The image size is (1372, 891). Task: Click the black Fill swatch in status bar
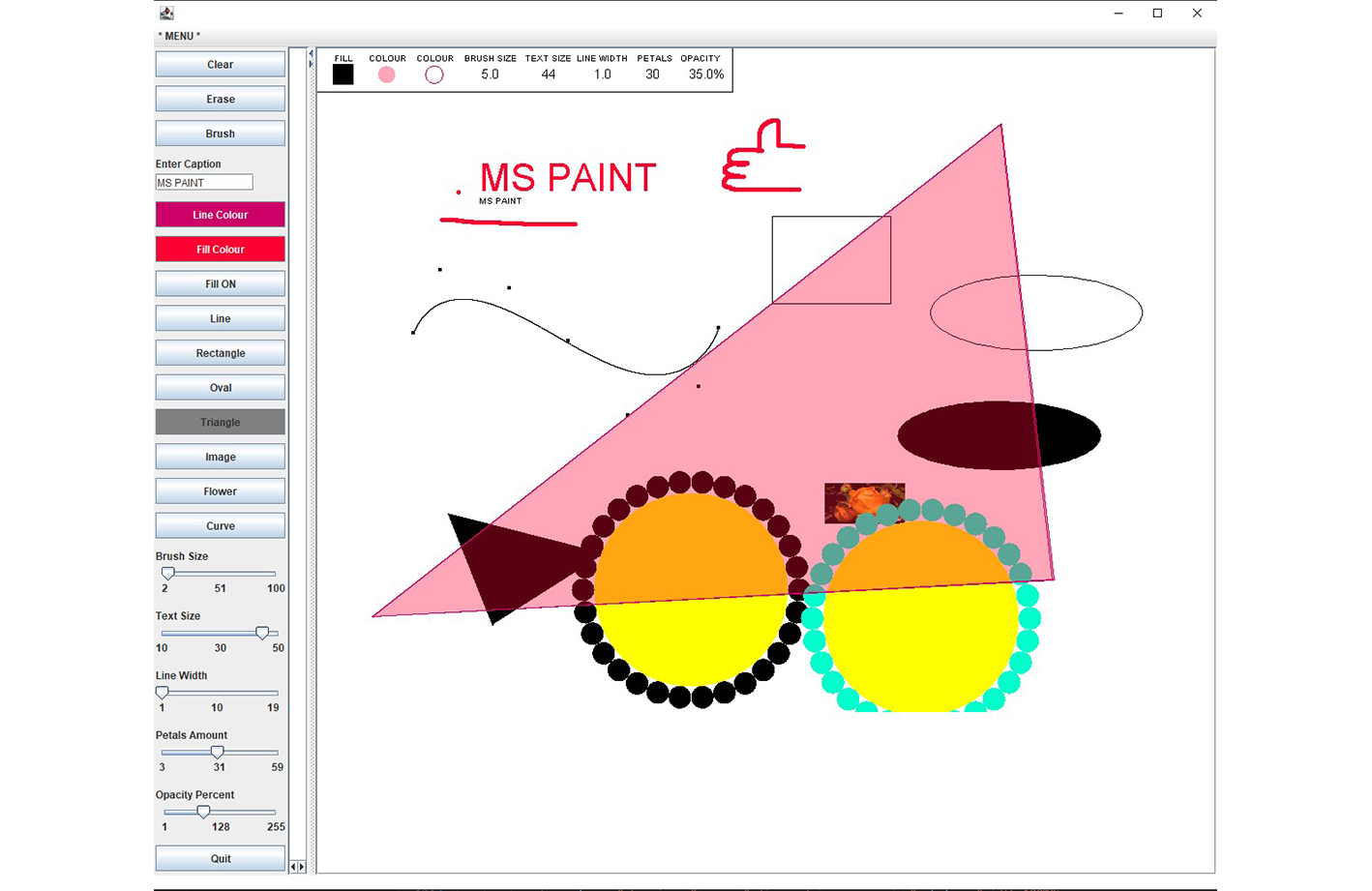coord(343,74)
